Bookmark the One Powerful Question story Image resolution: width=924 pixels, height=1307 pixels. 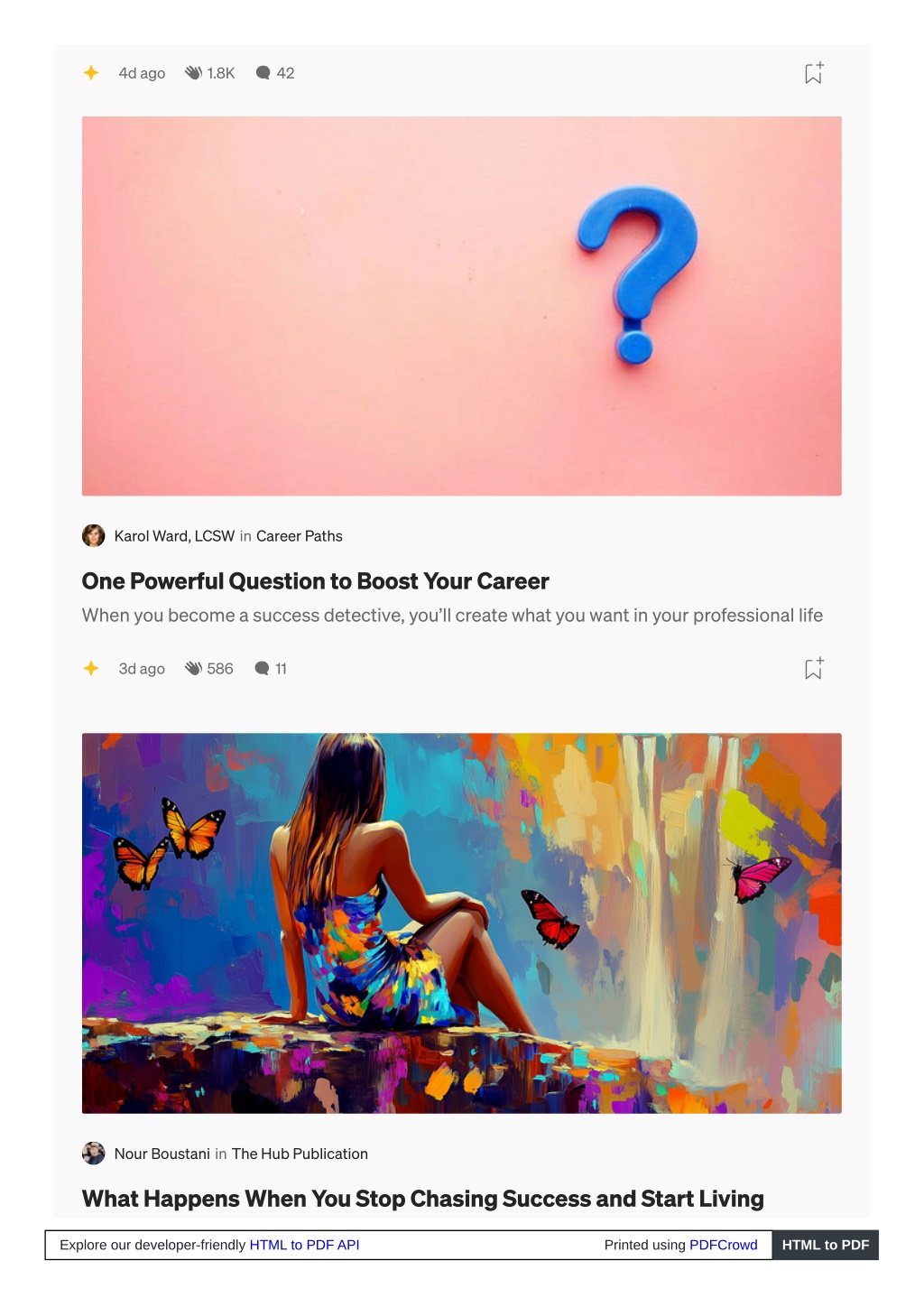pos(814,669)
